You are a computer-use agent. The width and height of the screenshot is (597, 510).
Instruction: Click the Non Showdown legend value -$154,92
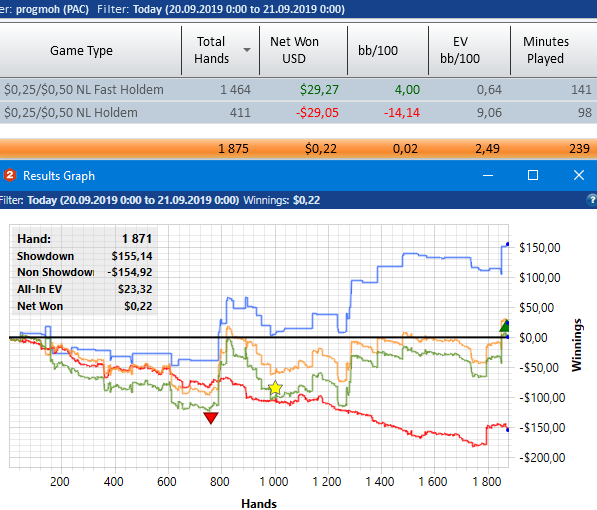tap(130, 272)
